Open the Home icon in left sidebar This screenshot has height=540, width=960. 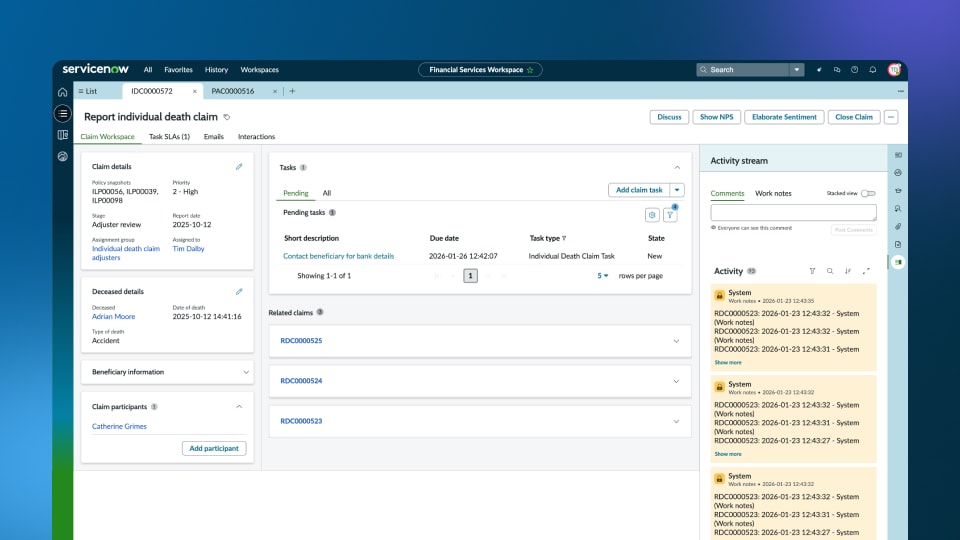click(62, 92)
